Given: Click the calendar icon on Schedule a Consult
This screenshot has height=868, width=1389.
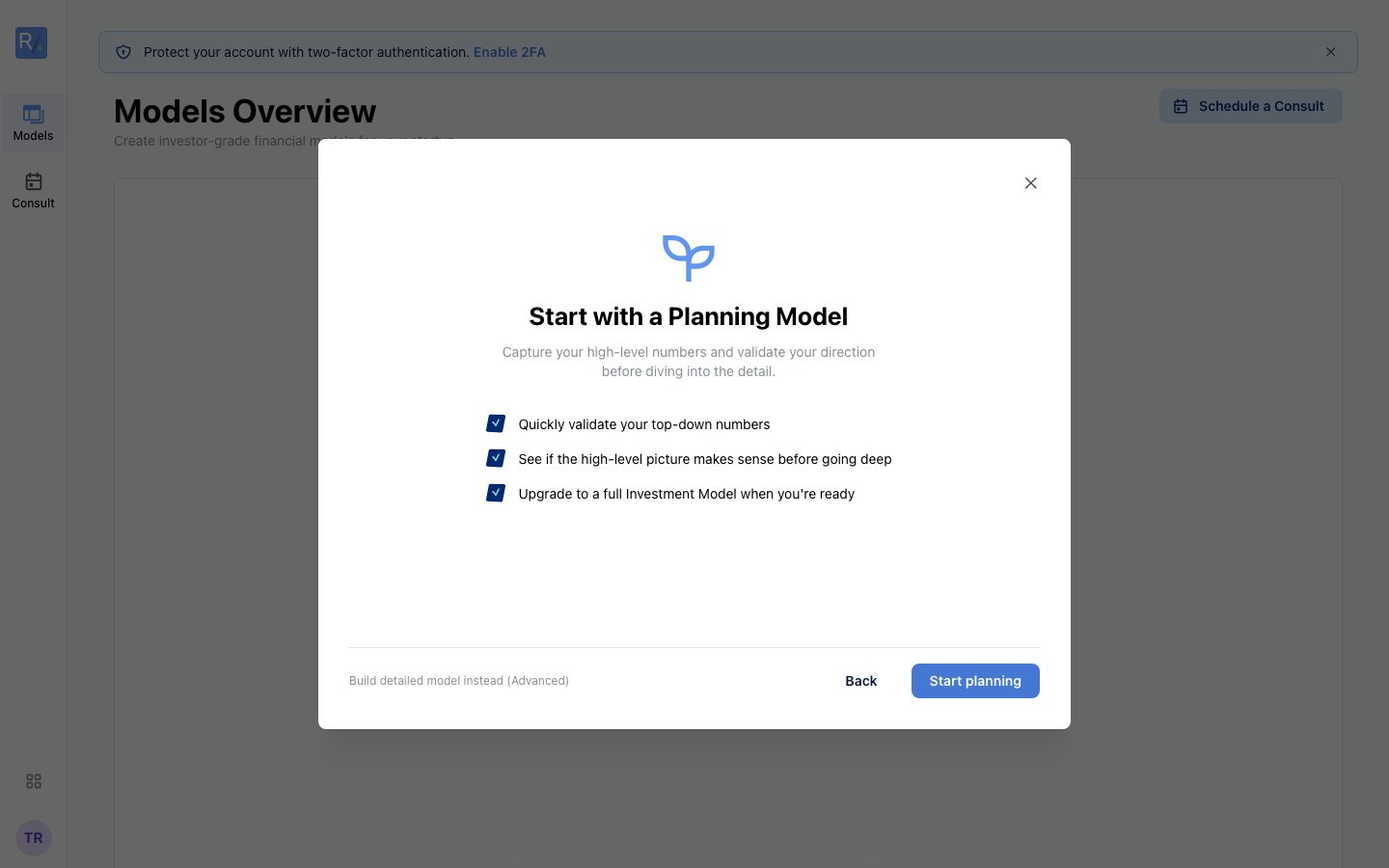Looking at the screenshot, I should [1181, 106].
